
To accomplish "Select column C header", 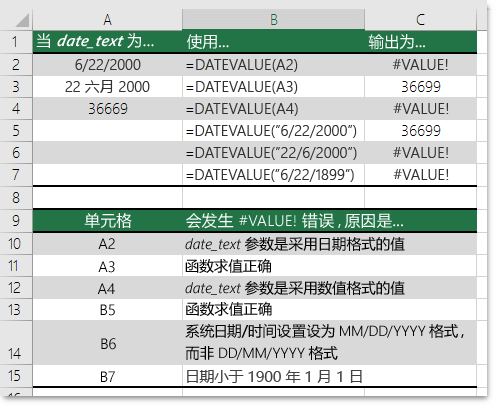I will pyautogui.click(x=420, y=20).
